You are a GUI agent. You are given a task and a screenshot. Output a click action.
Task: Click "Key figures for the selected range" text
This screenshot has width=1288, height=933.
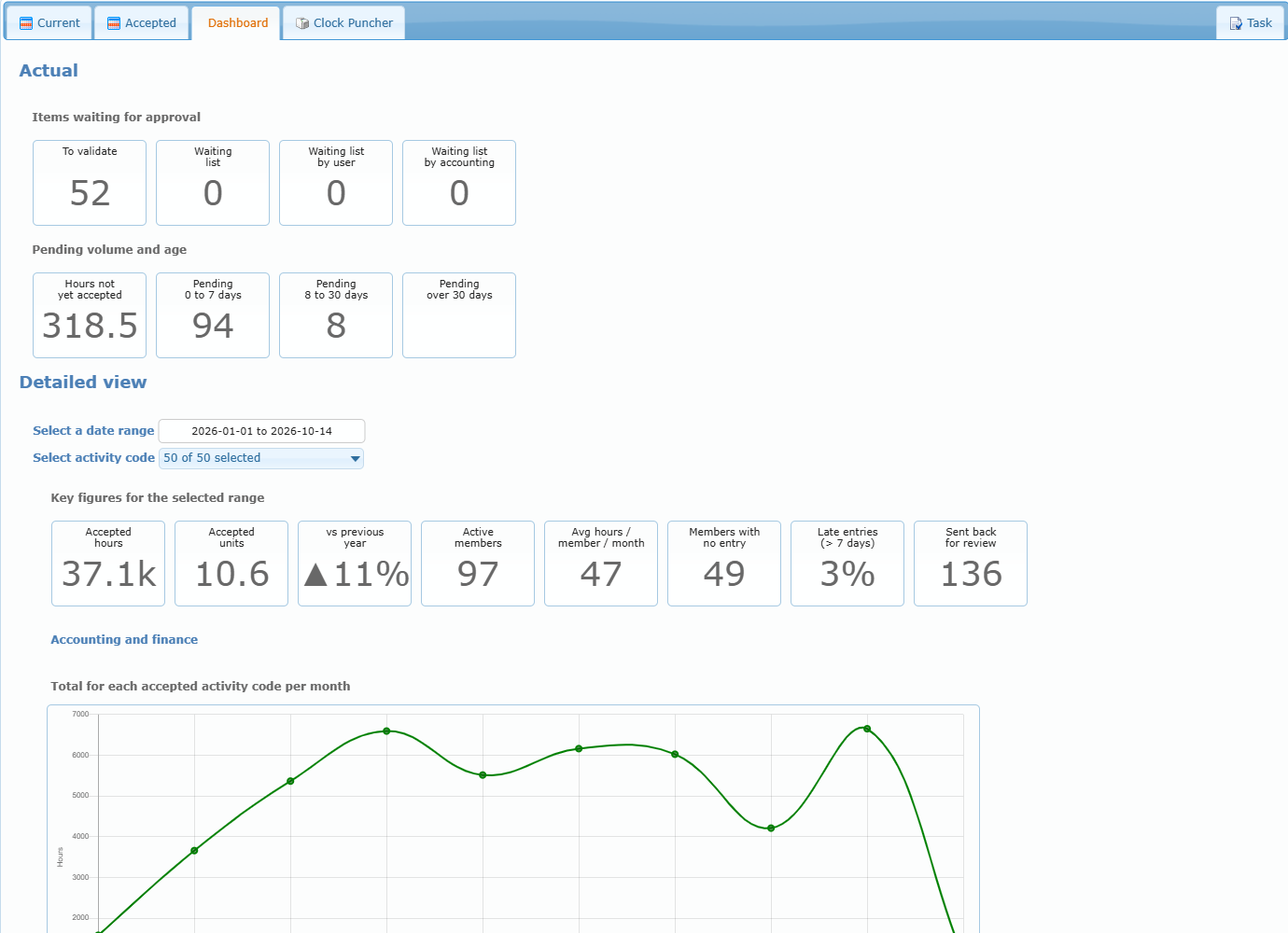(158, 498)
